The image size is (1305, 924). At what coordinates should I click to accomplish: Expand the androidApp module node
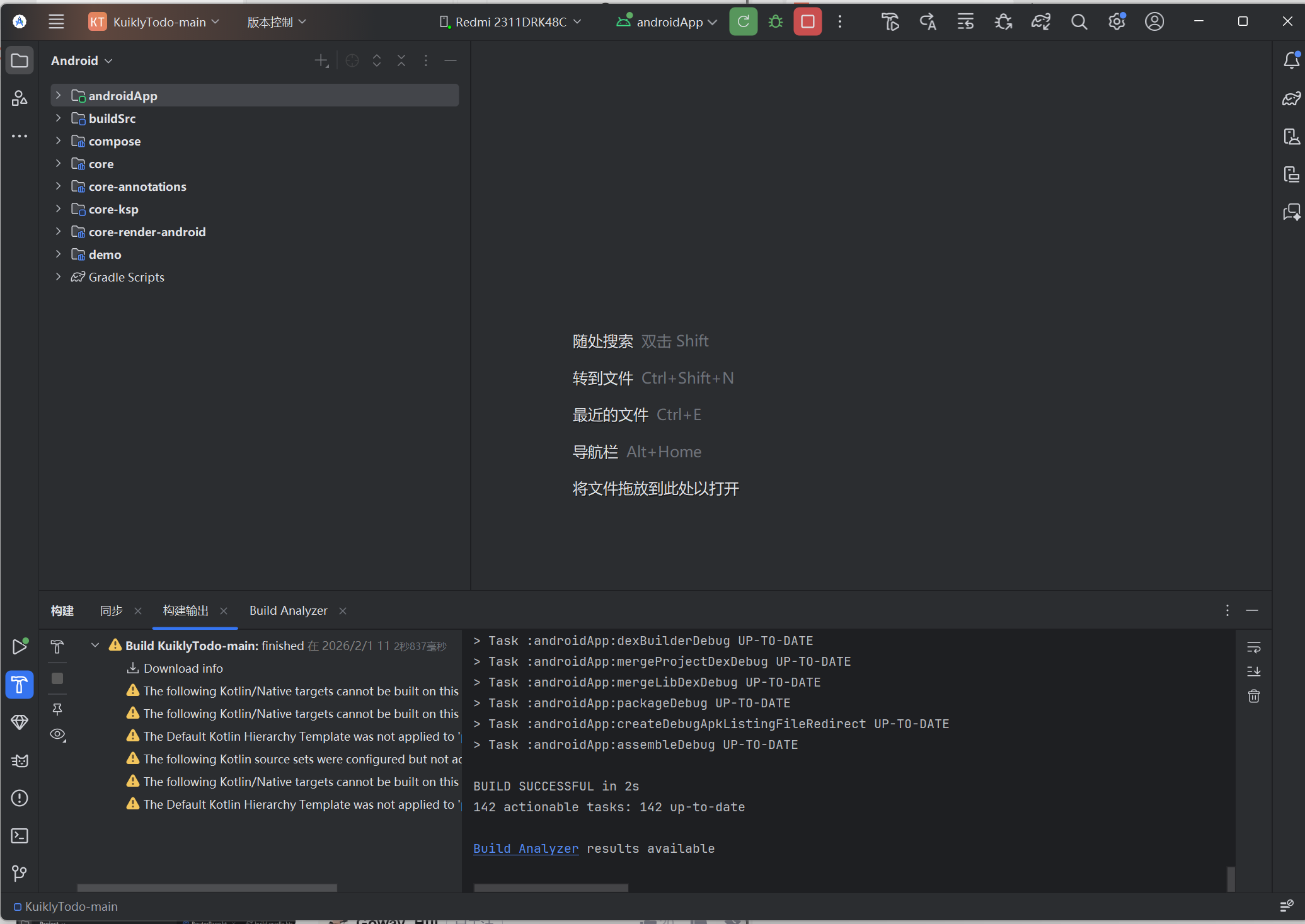pos(58,96)
